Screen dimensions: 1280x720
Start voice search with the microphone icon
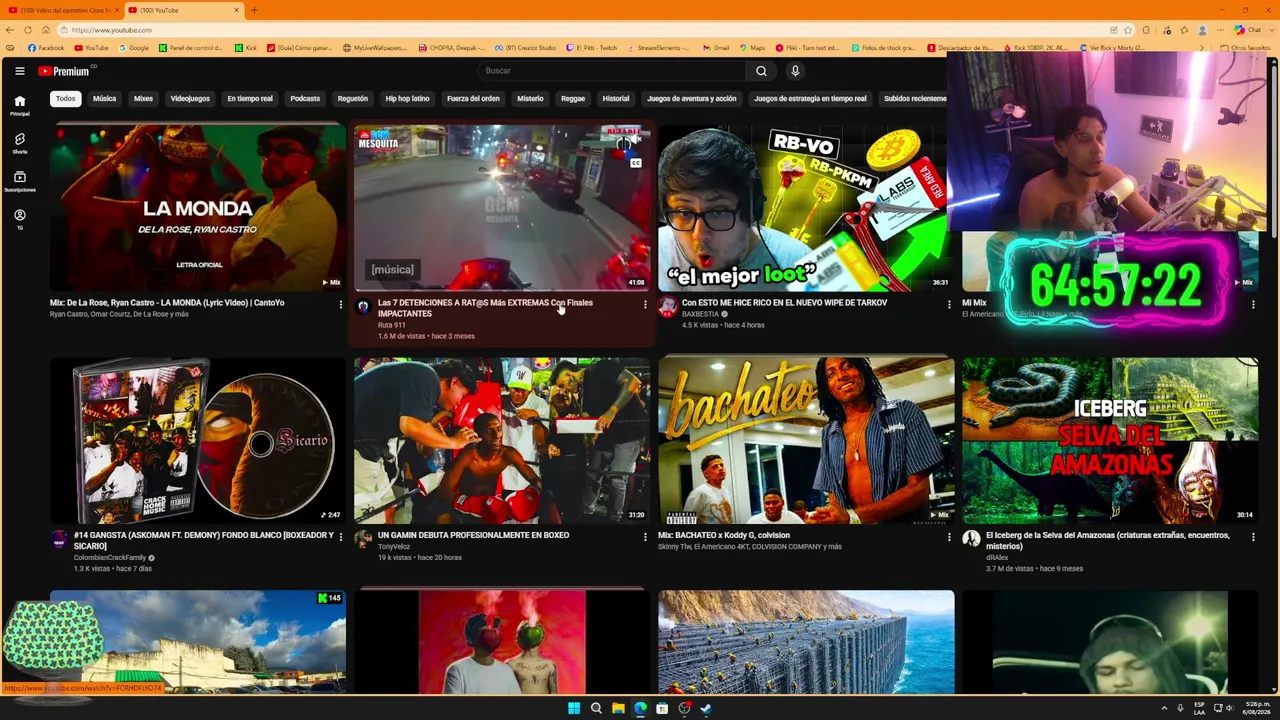[x=795, y=71]
